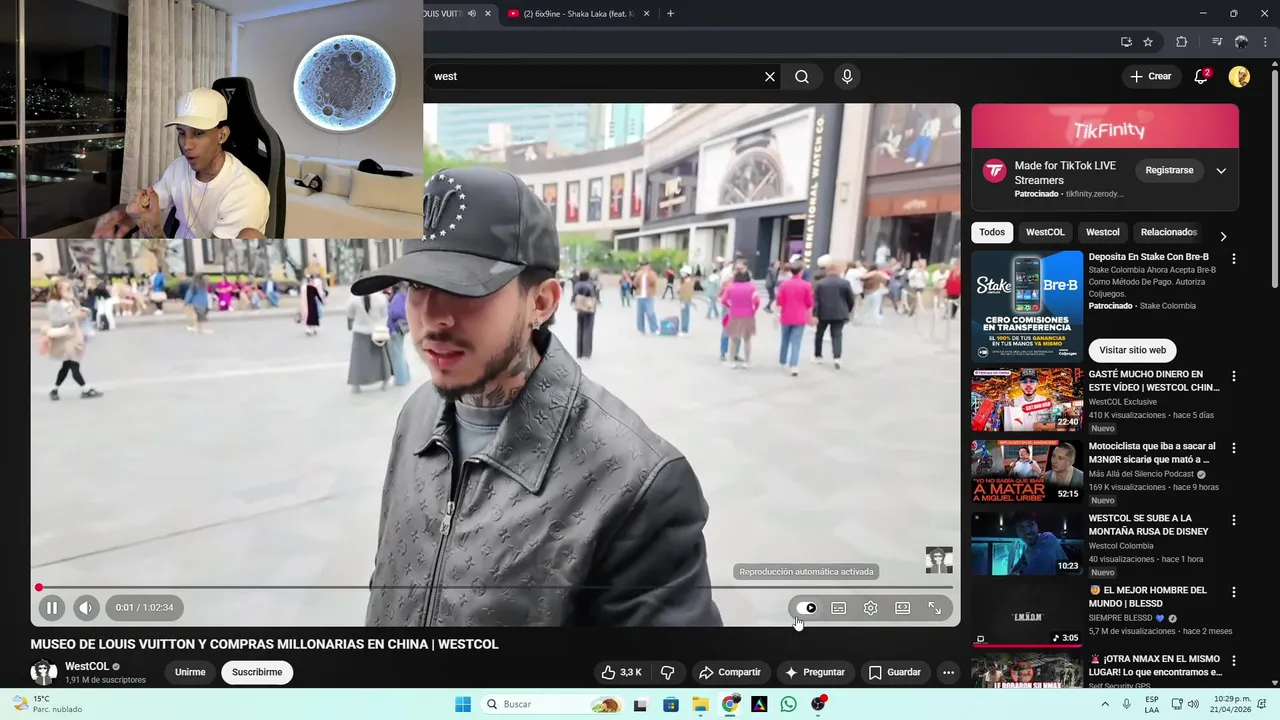Click the taskbar Buscar search box

[x=553, y=704]
